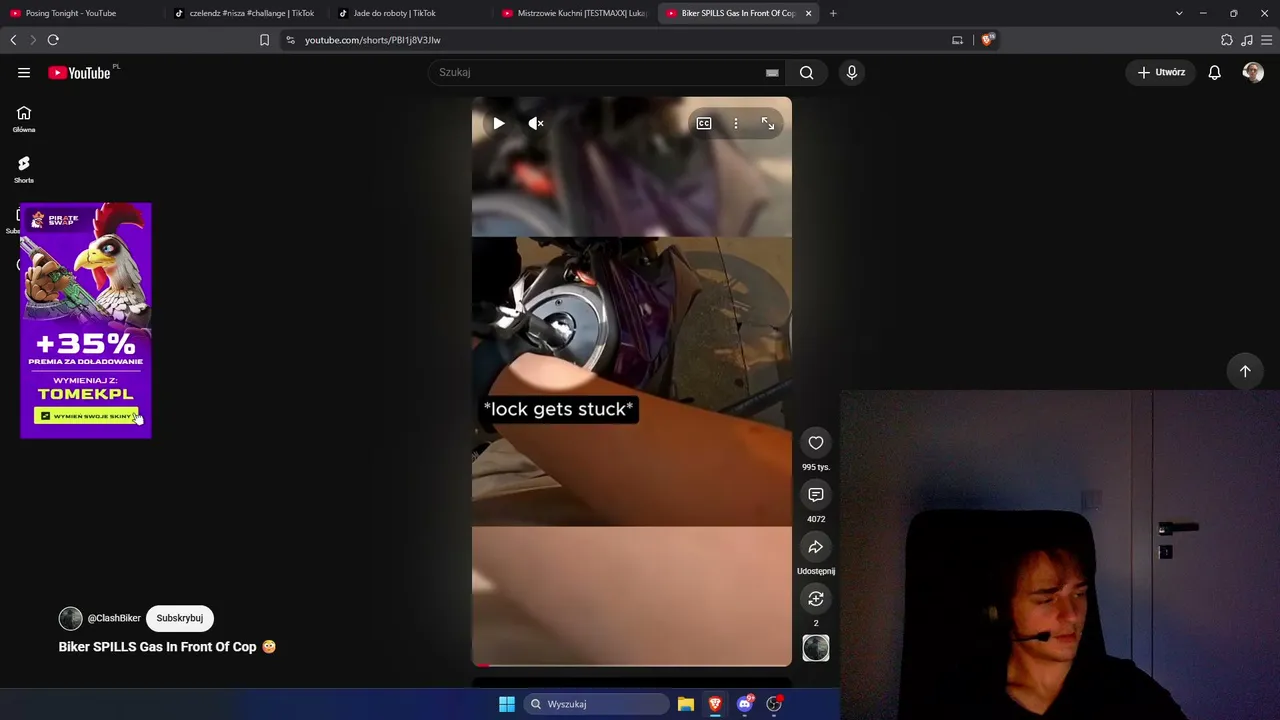Enter fullscreen for the Short

coord(768,123)
